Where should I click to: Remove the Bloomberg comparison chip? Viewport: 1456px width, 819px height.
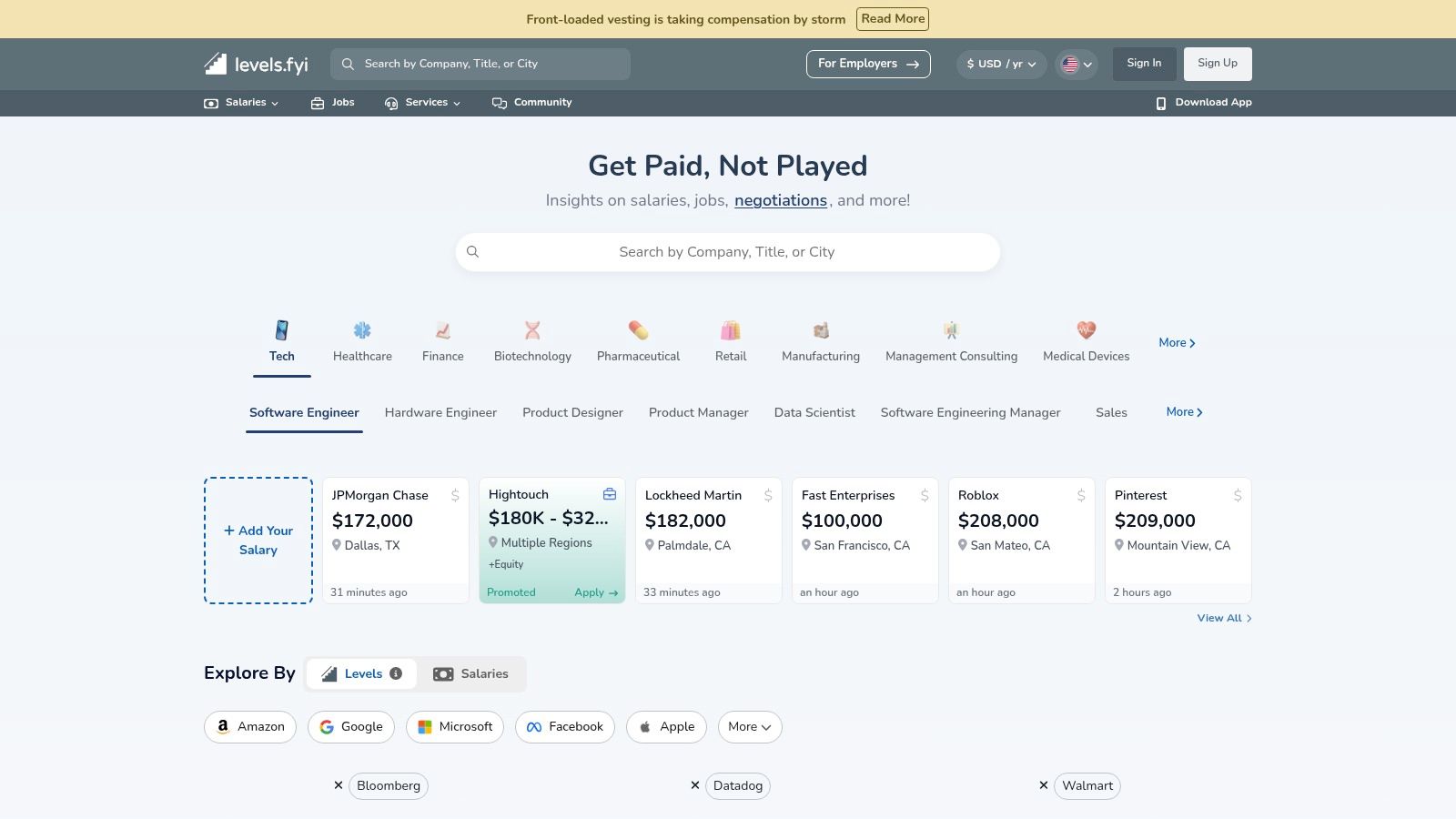[x=339, y=785]
